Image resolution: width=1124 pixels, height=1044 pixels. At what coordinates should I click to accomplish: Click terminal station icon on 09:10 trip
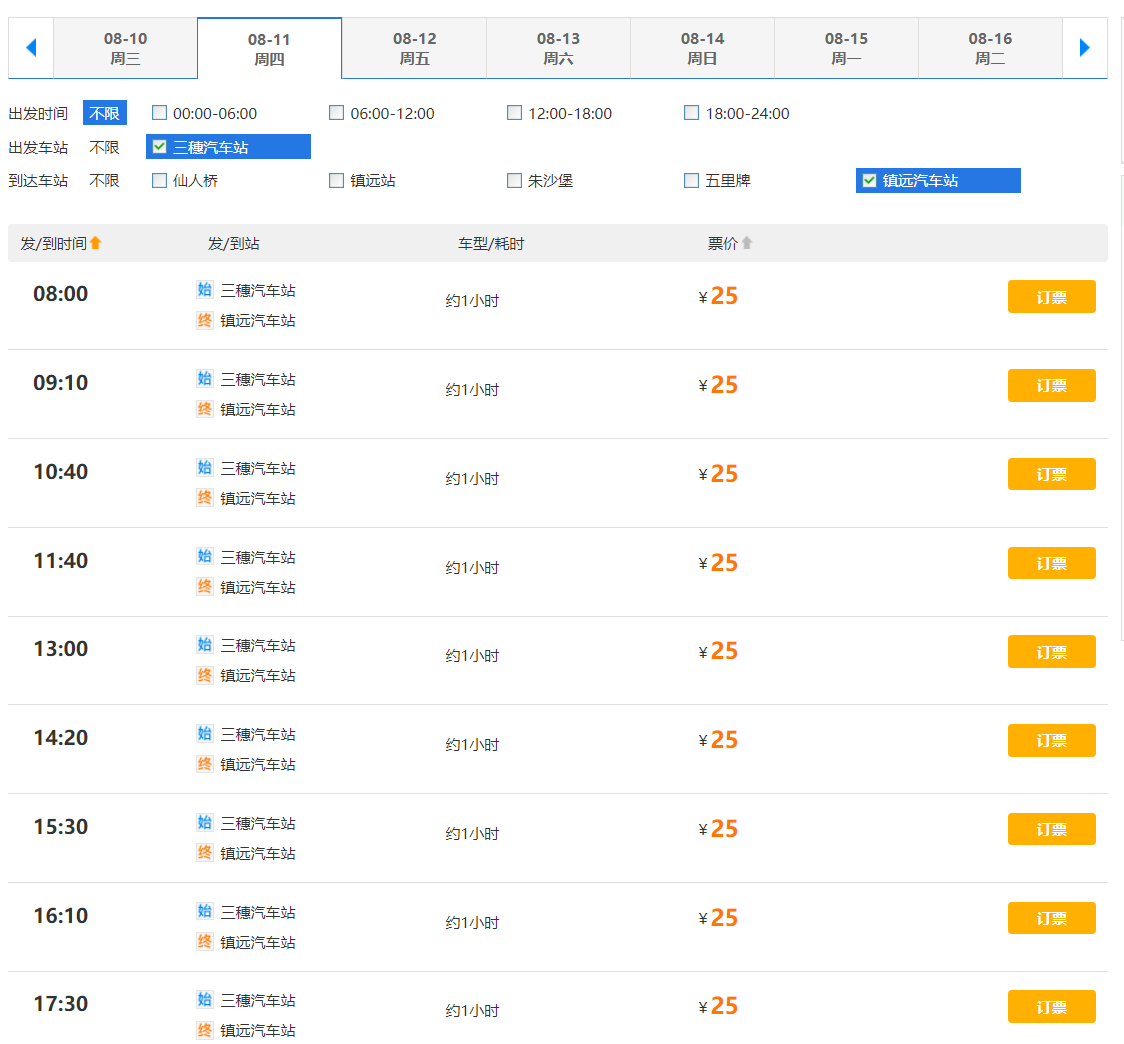[x=205, y=409]
